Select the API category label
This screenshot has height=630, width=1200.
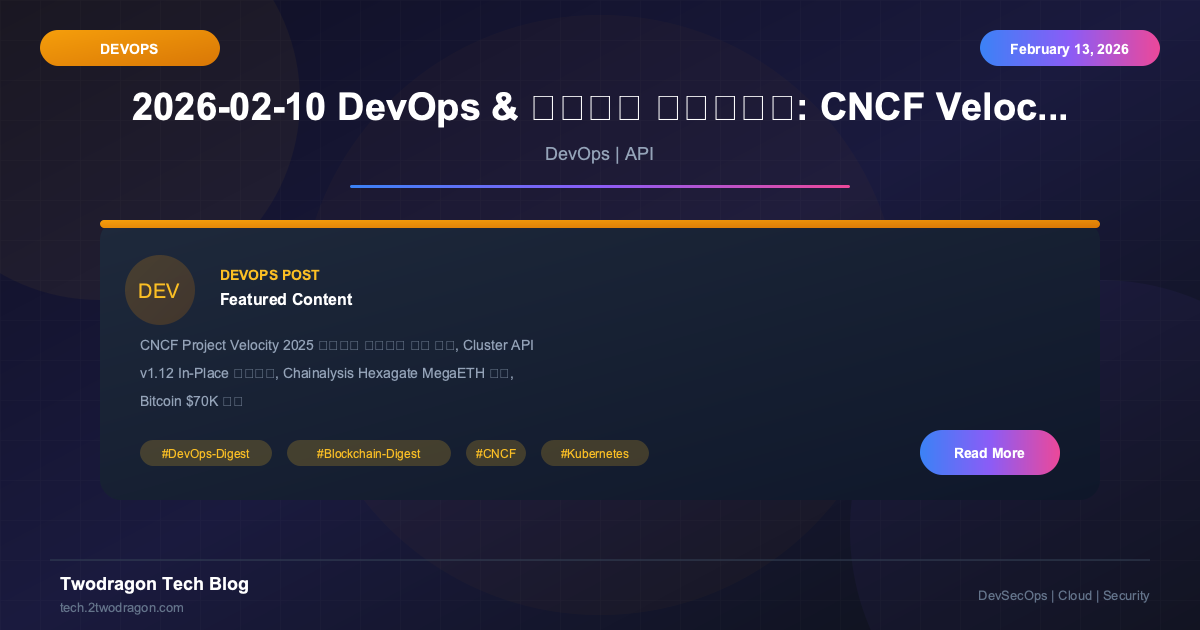[x=641, y=154]
